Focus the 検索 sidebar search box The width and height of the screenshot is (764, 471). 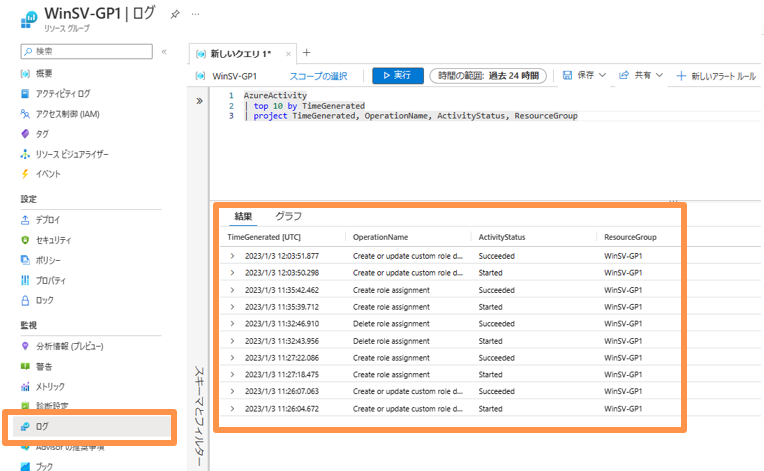coord(87,52)
